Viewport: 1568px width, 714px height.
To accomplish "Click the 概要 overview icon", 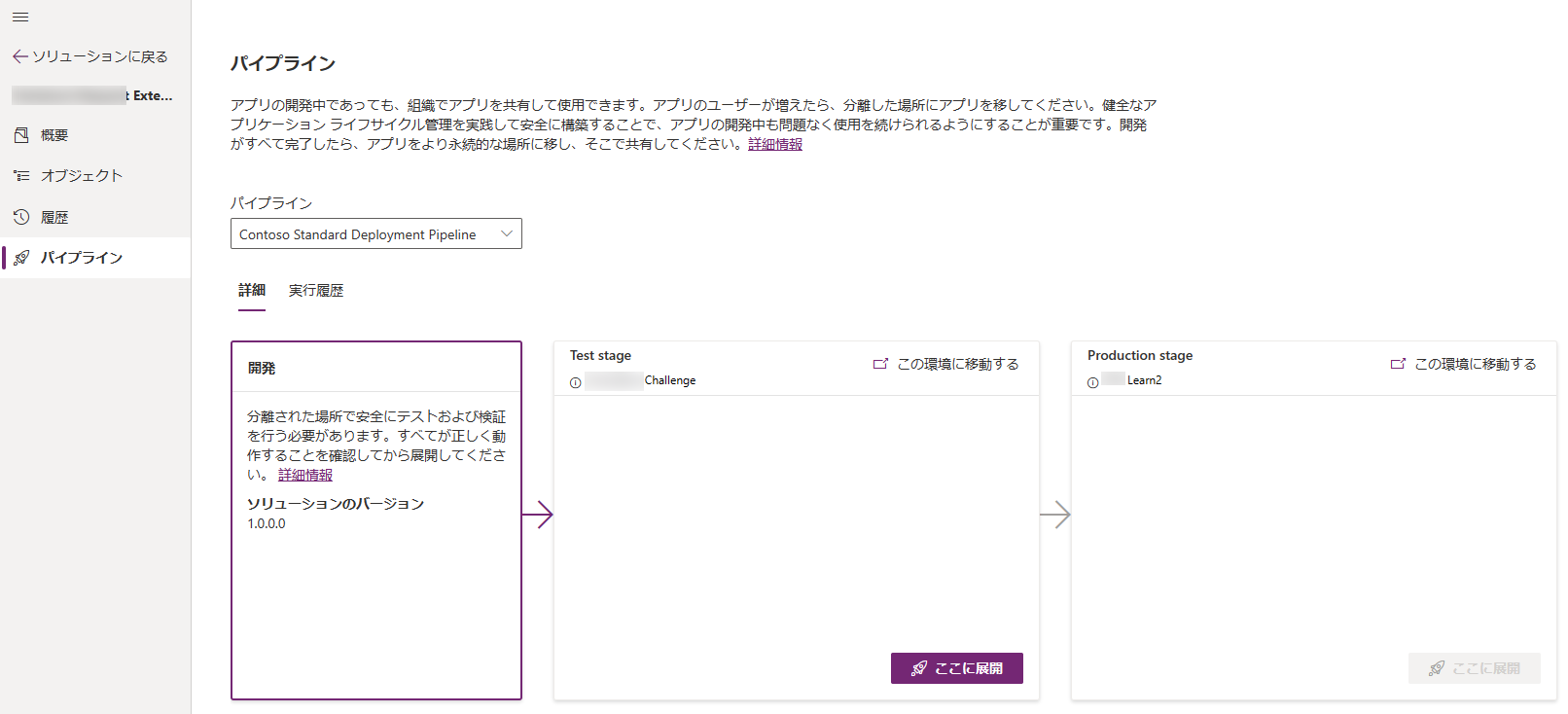I will point(21,135).
